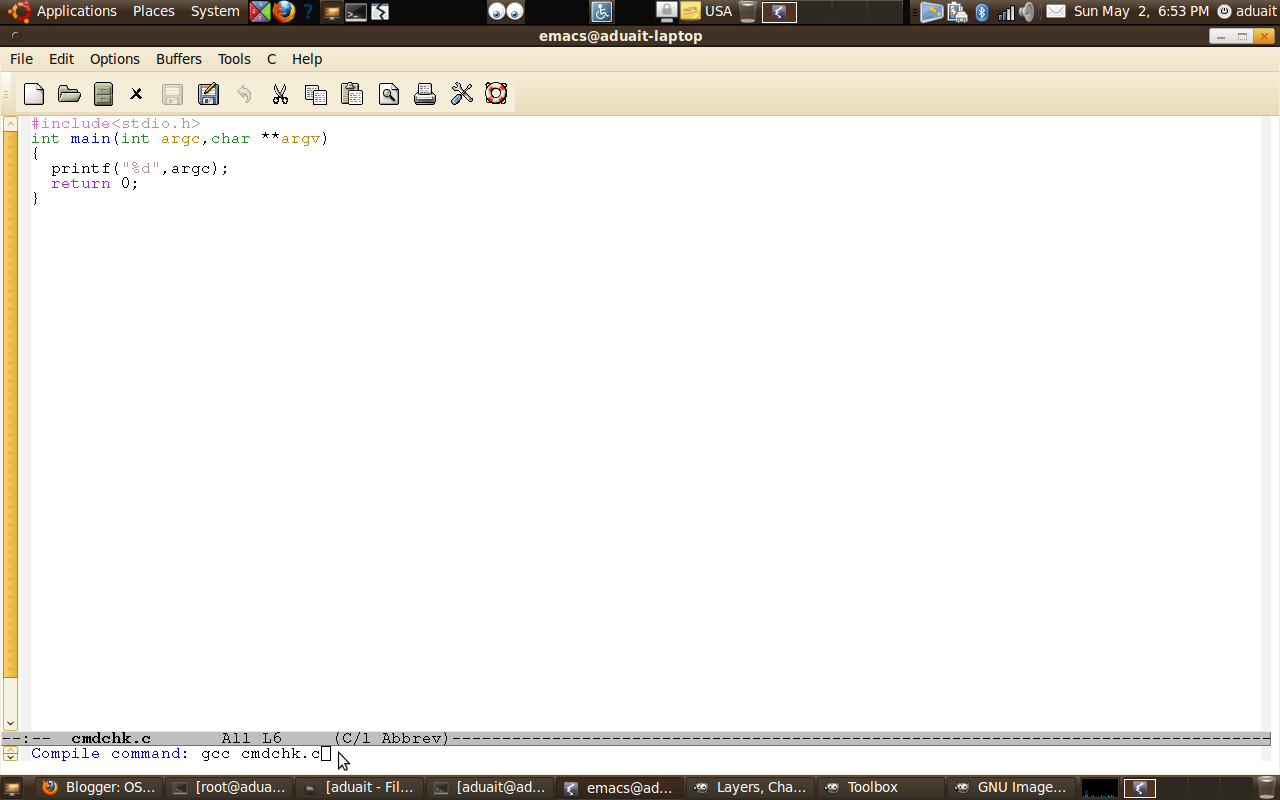Click the Bluetooth tray icon
Screen dimensions: 1280x800
982,12
